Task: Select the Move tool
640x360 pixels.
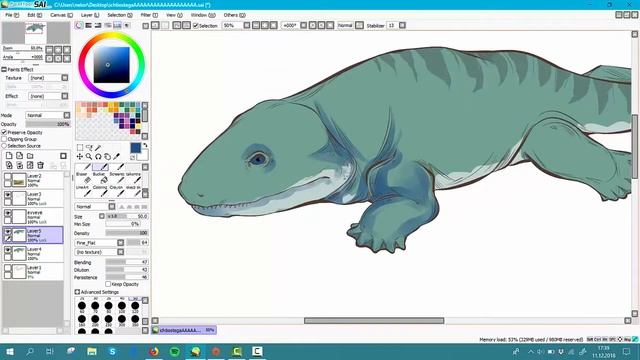Action: click(80, 156)
